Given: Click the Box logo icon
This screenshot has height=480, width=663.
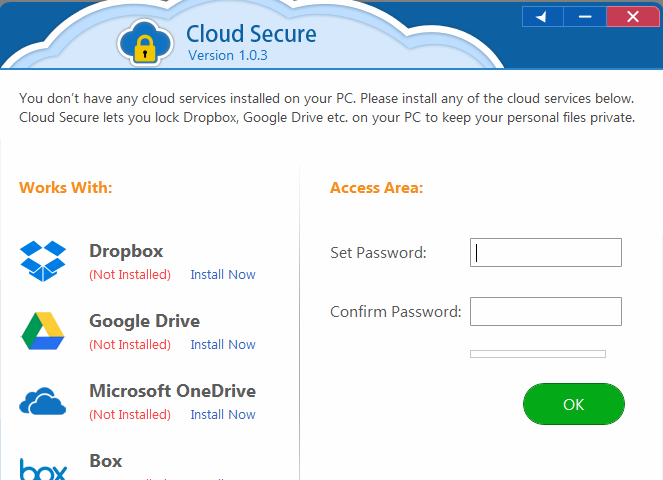Looking at the screenshot, I should coord(43,469).
